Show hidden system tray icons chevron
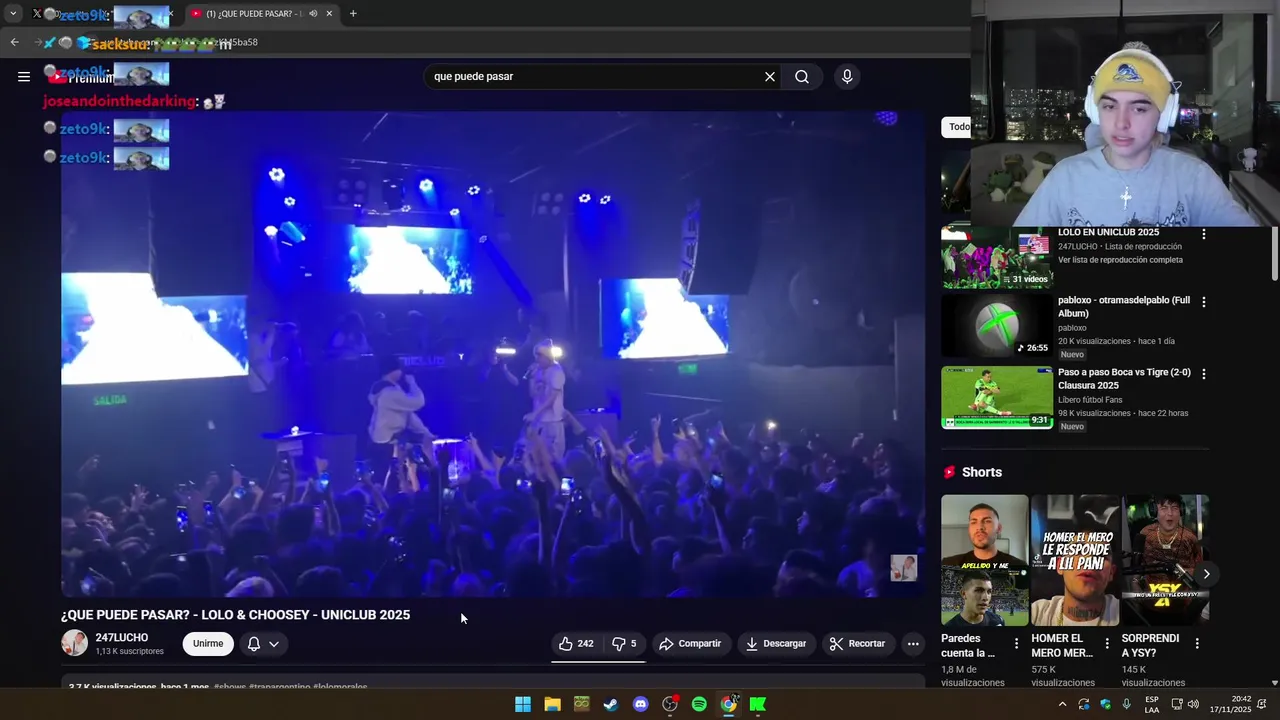Screen dimensions: 1280x720 click(1062, 704)
